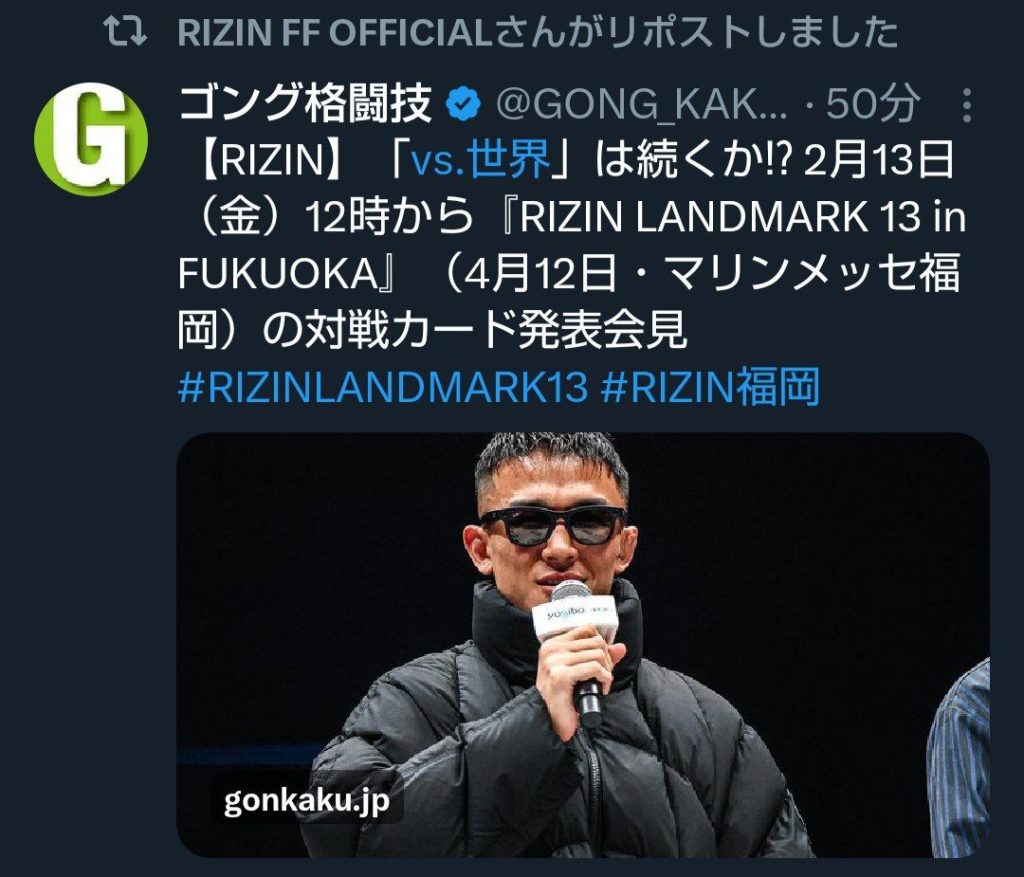Open the @GONG_KAK handle
Screen dimensions: 1024x877
(641, 104)
